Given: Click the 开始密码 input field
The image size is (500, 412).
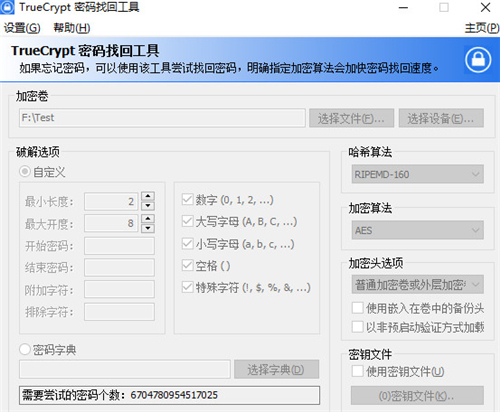Looking at the screenshot, I should pyautogui.click(x=119, y=246).
